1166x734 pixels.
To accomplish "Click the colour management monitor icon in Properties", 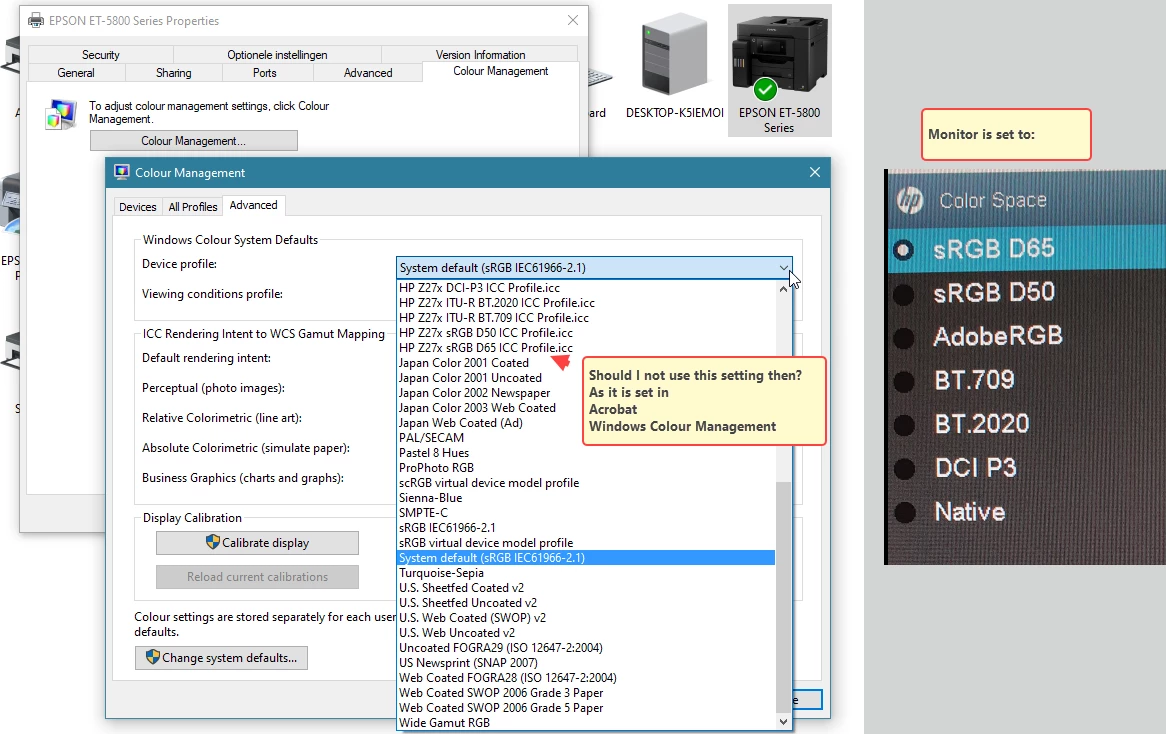I will [60, 115].
